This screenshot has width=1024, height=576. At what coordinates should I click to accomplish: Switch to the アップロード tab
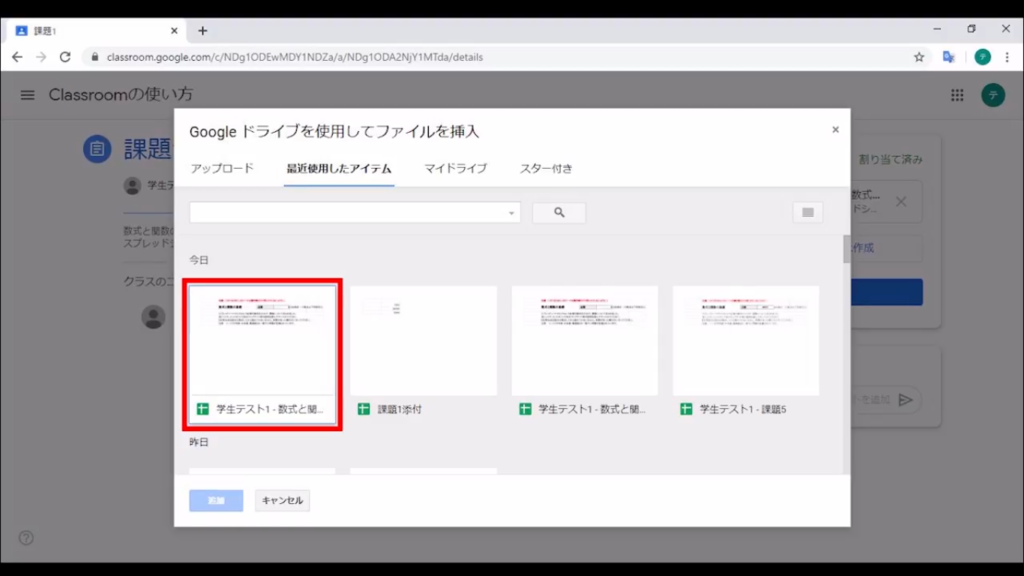(222, 168)
